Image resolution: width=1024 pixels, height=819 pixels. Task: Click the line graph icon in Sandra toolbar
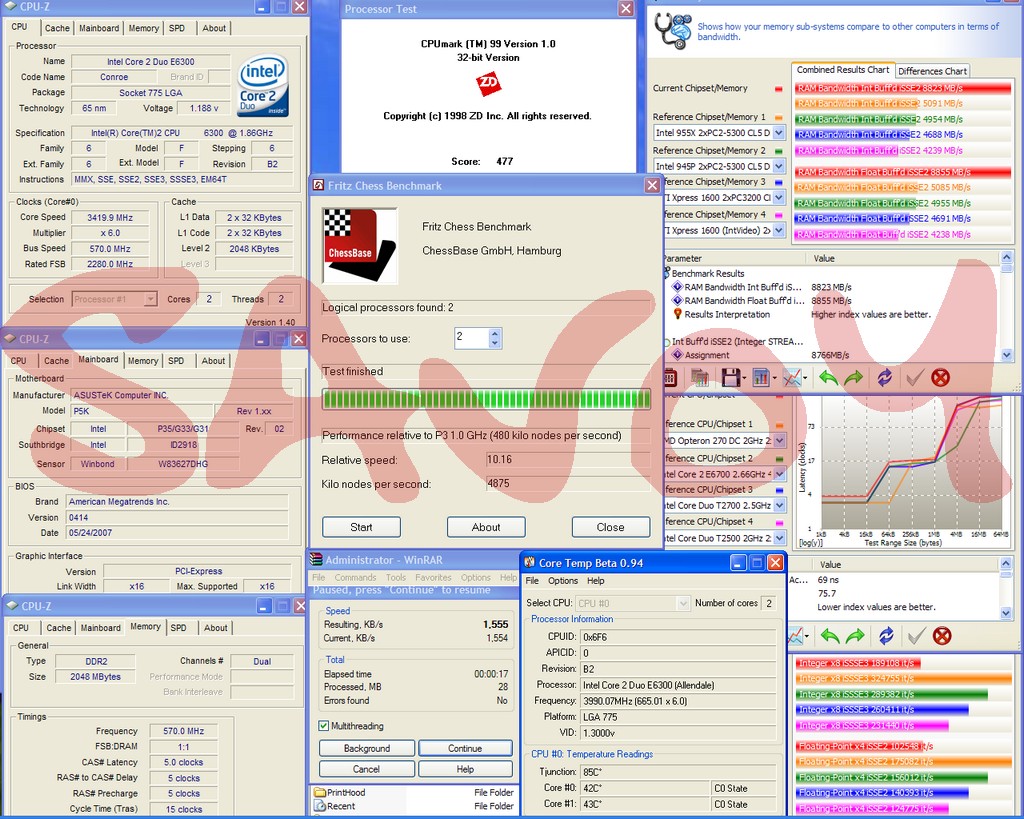coord(792,377)
